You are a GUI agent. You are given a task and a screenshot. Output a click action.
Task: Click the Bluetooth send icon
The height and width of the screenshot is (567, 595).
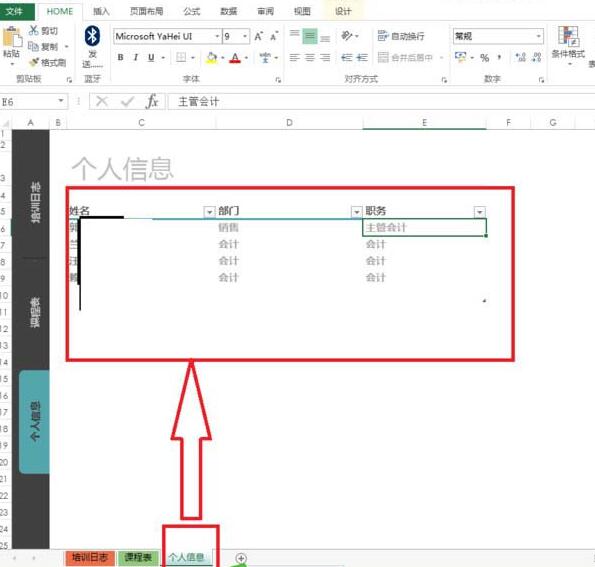coord(92,36)
